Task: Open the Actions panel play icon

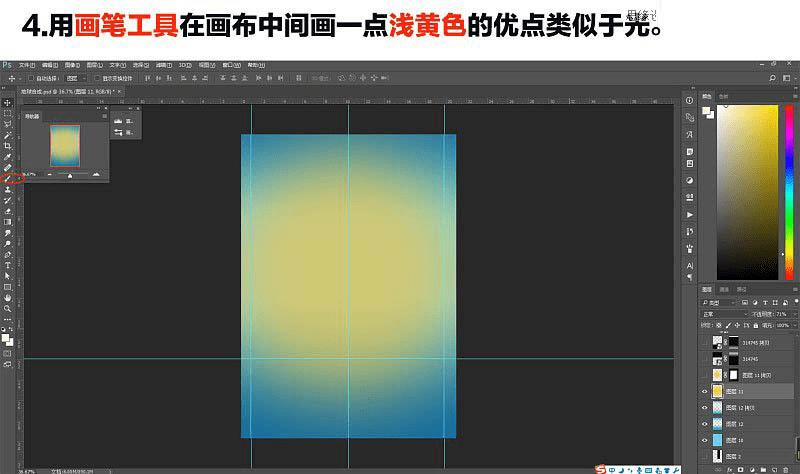Action: pyautogui.click(x=689, y=215)
